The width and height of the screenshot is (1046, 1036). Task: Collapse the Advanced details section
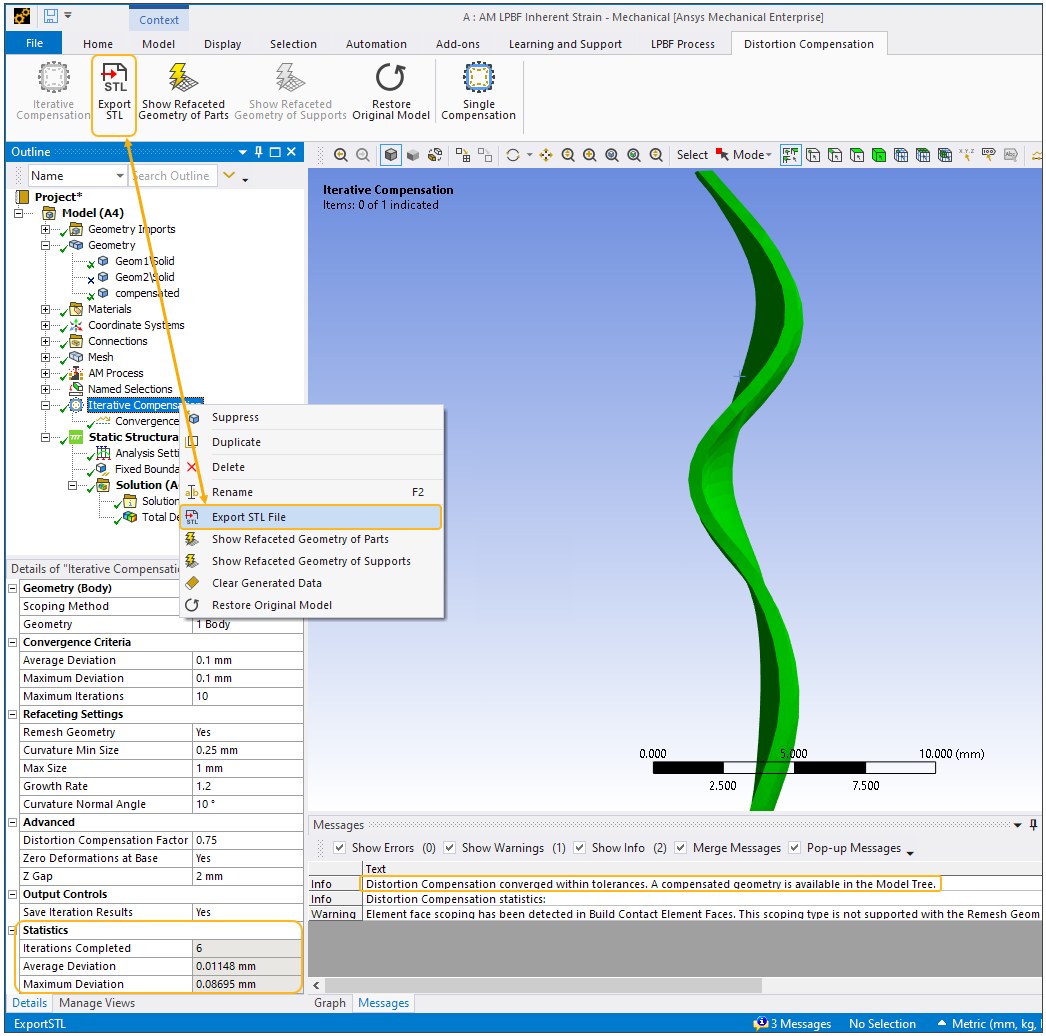click(12, 822)
